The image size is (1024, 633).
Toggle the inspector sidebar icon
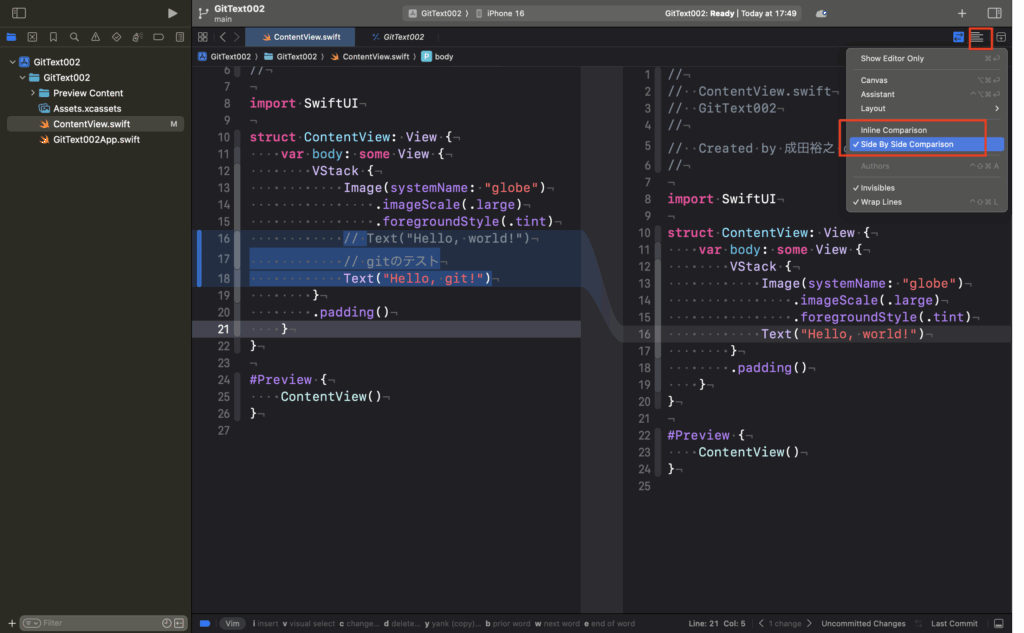[995, 13]
